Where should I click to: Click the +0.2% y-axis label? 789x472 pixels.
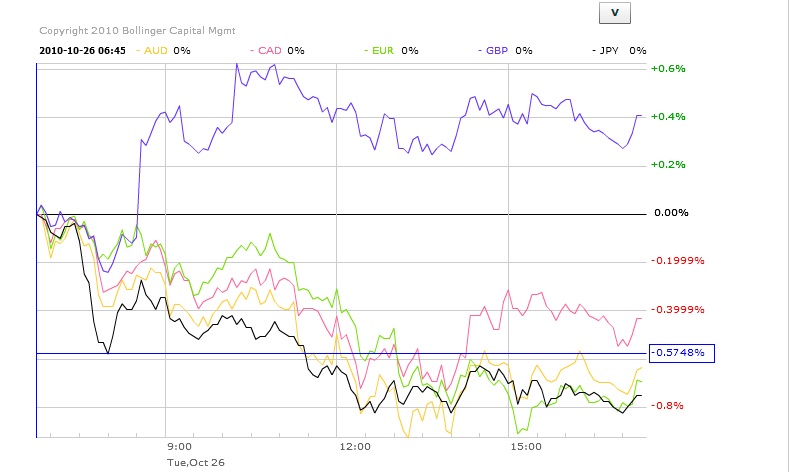tap(668, 165)
